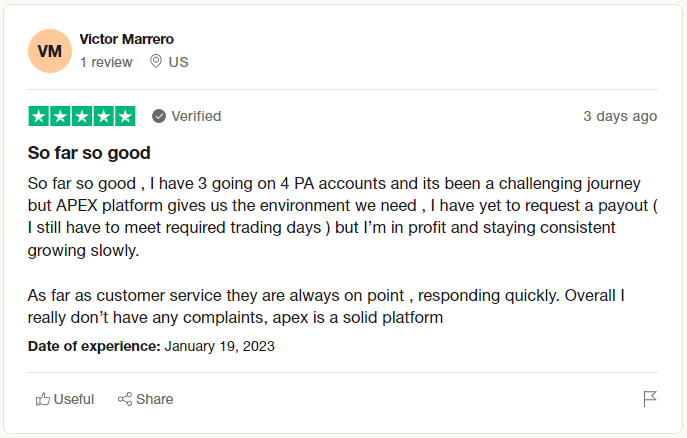
Task: Share this review
Action: 145,399
